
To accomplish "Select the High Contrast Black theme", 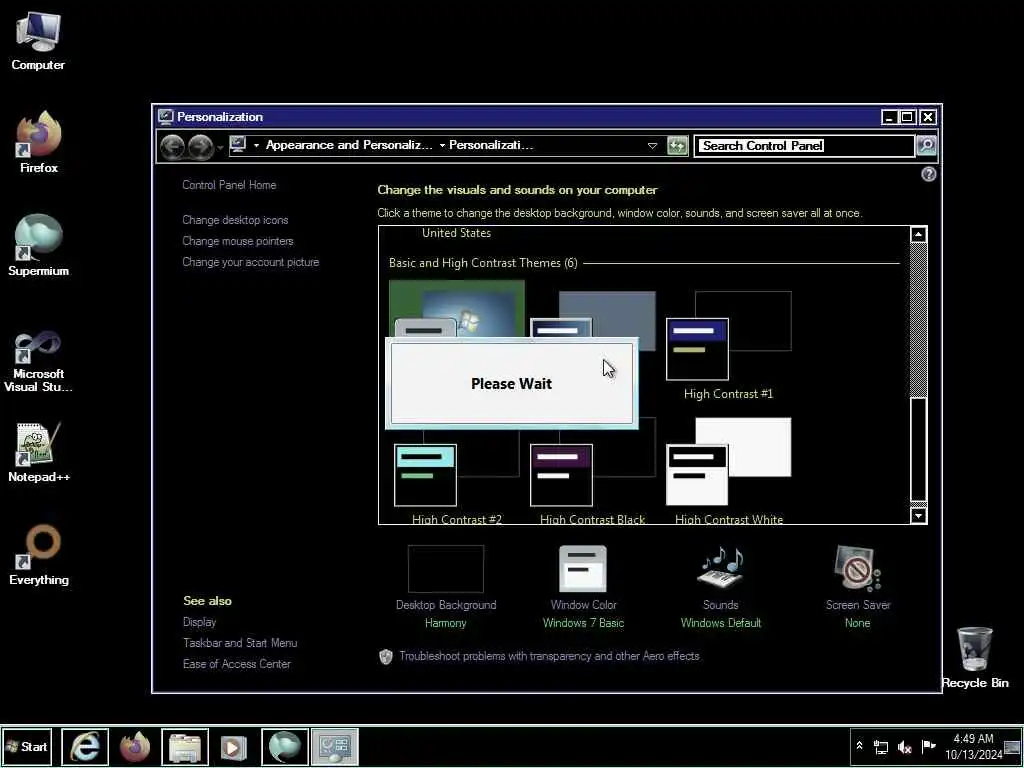I will pos(592,471).
